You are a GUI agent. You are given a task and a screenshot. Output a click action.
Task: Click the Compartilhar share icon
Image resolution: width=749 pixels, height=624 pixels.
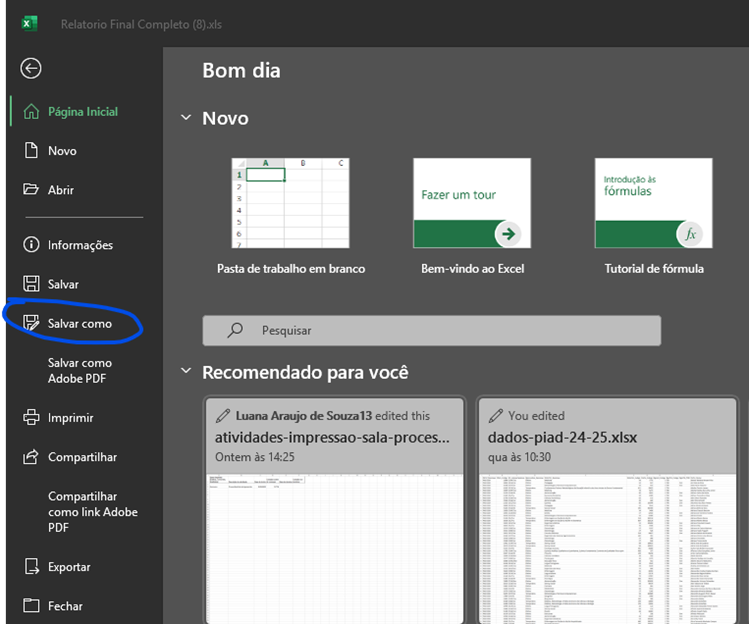pos(31,457)
